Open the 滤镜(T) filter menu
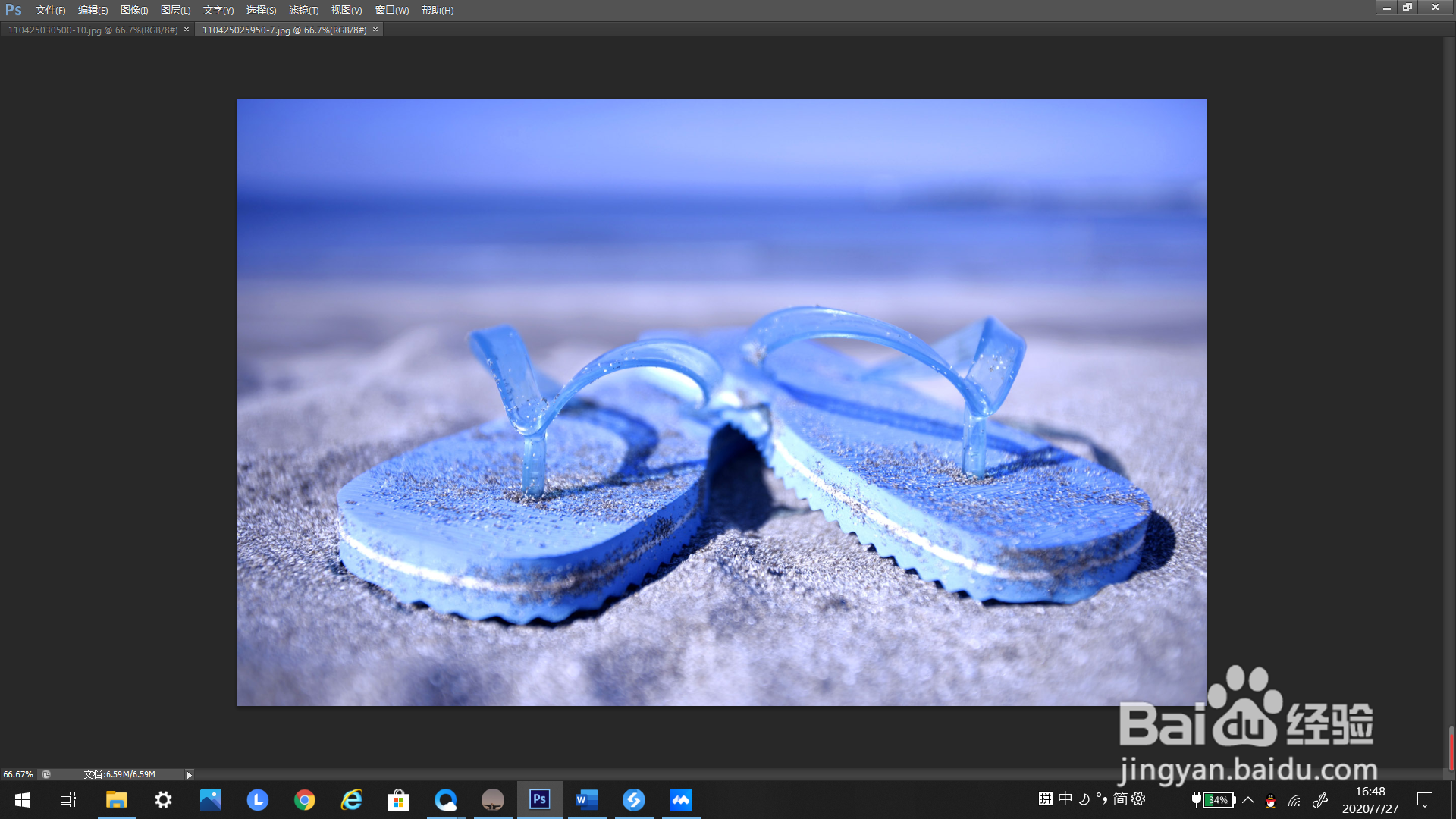This screenshot has height=819, width=1456. [x=303, y=10]
